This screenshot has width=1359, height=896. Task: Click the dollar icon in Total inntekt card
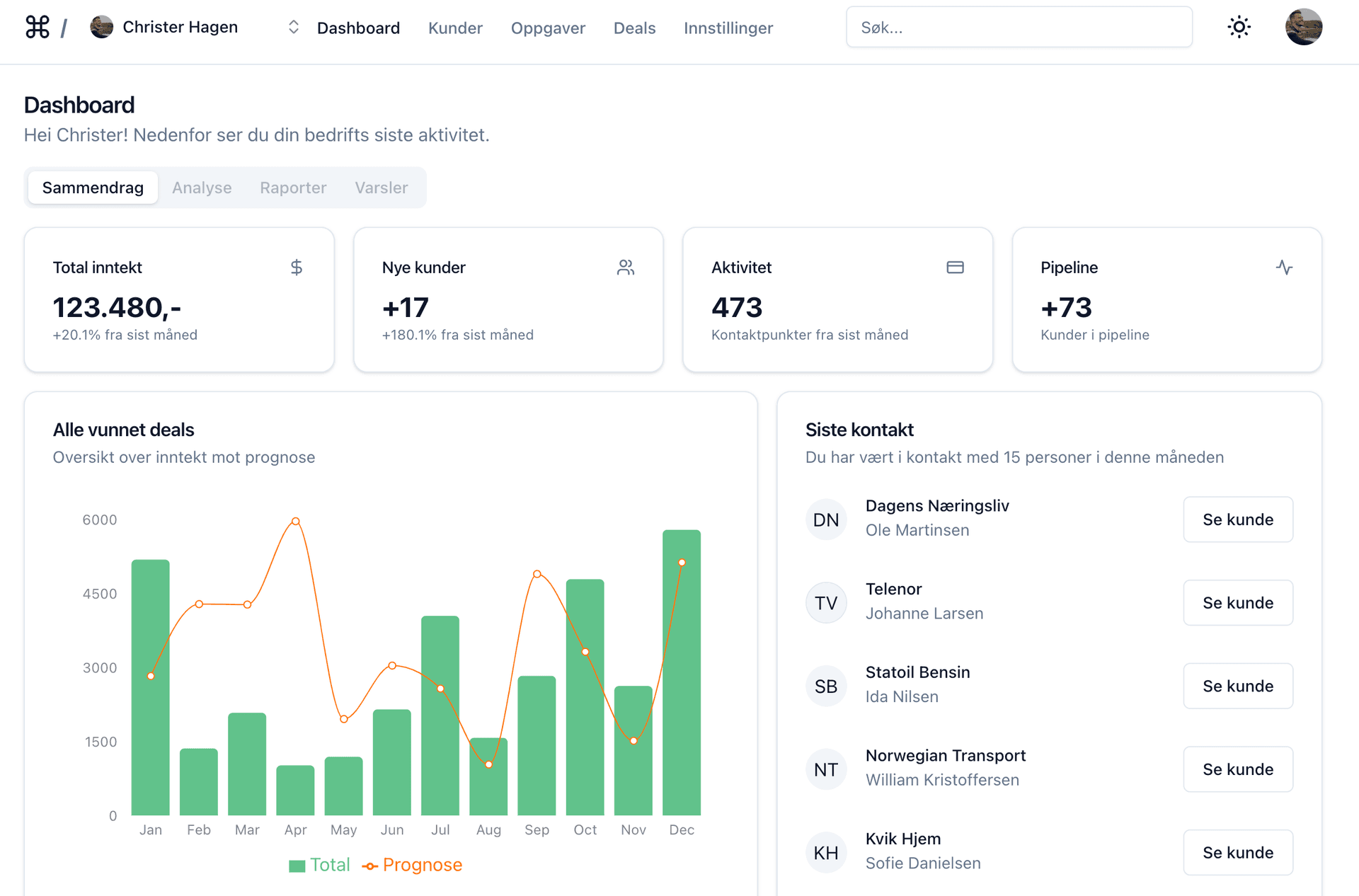[x=297, y=268]
